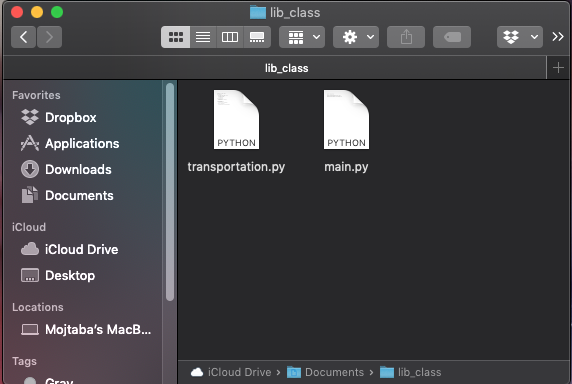Click the Edit Tags toolbar button
The height and width of the screenshot is (384, 572).
pos(452,37)
